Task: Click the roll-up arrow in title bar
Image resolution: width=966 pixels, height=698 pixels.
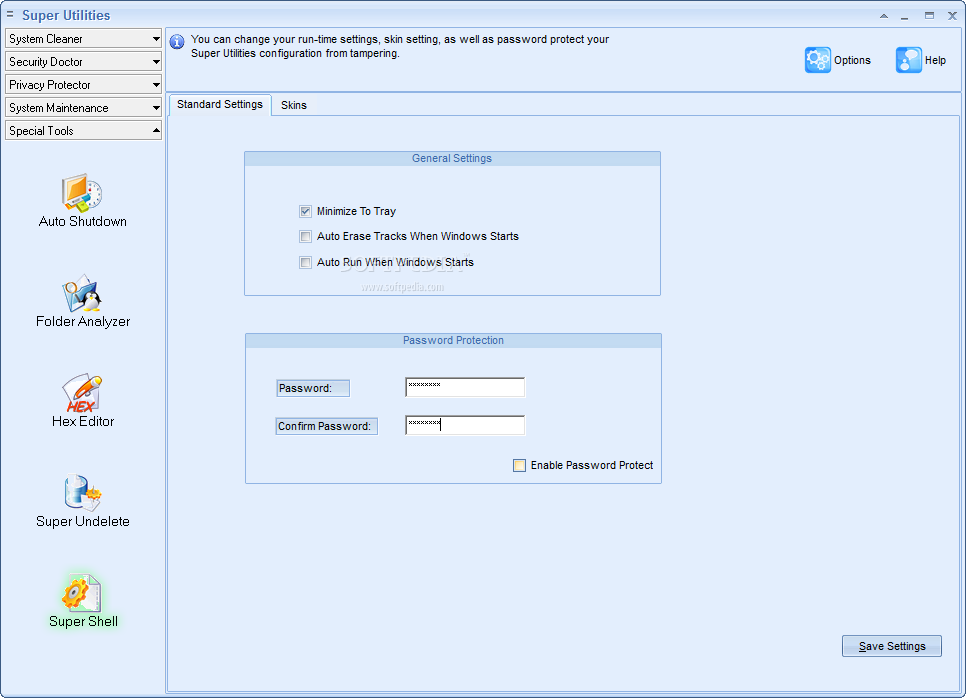Action: [x=884, y=16]
